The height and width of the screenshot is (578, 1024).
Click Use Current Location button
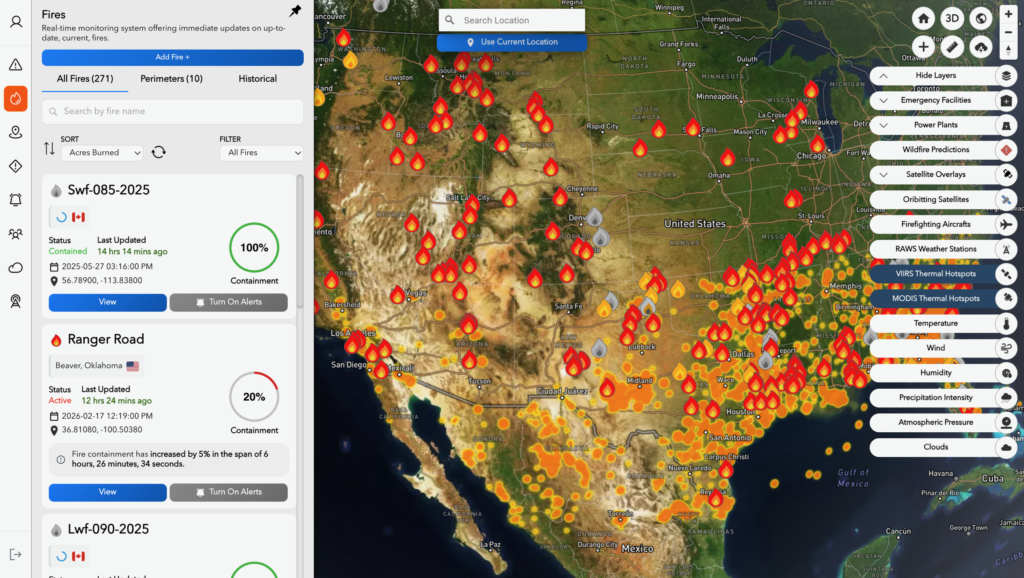pos(512,42)
